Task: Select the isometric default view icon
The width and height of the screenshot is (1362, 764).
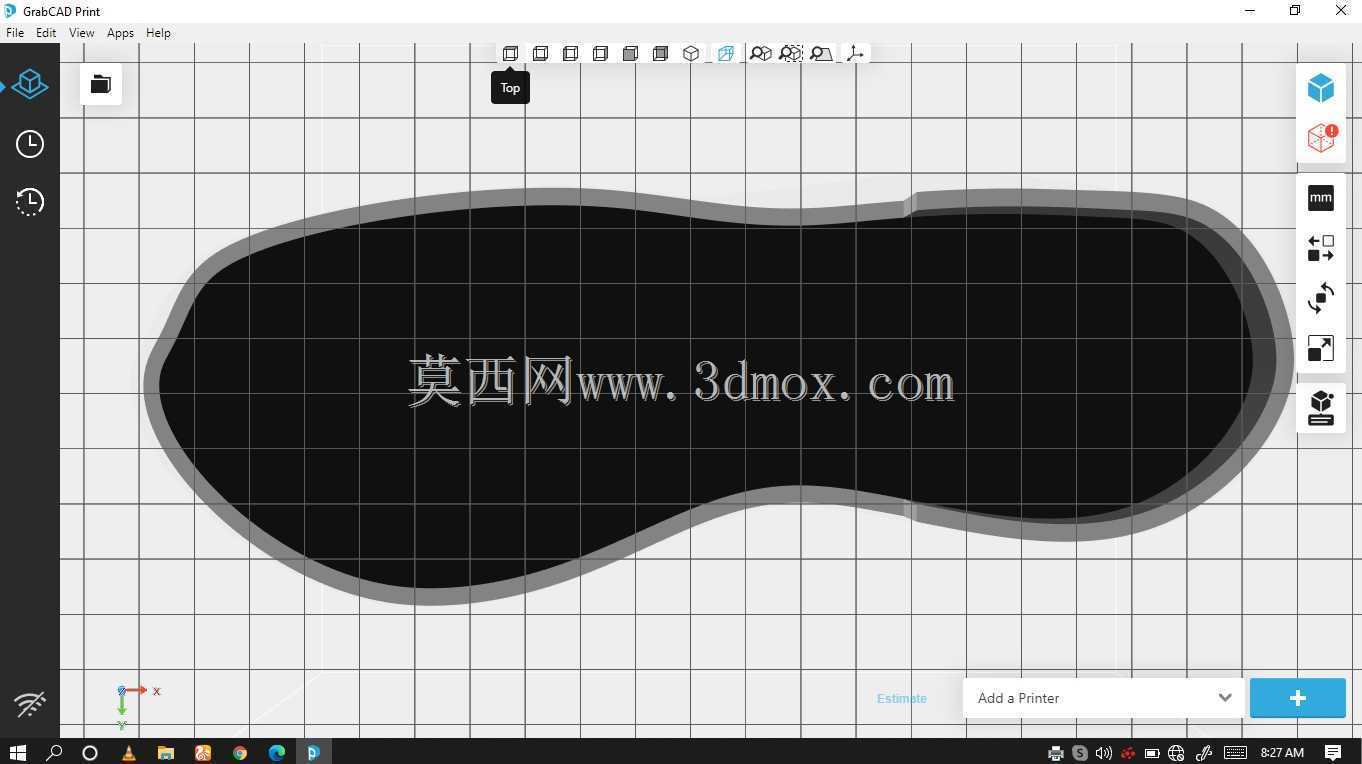Action: [x=691, y=53]
